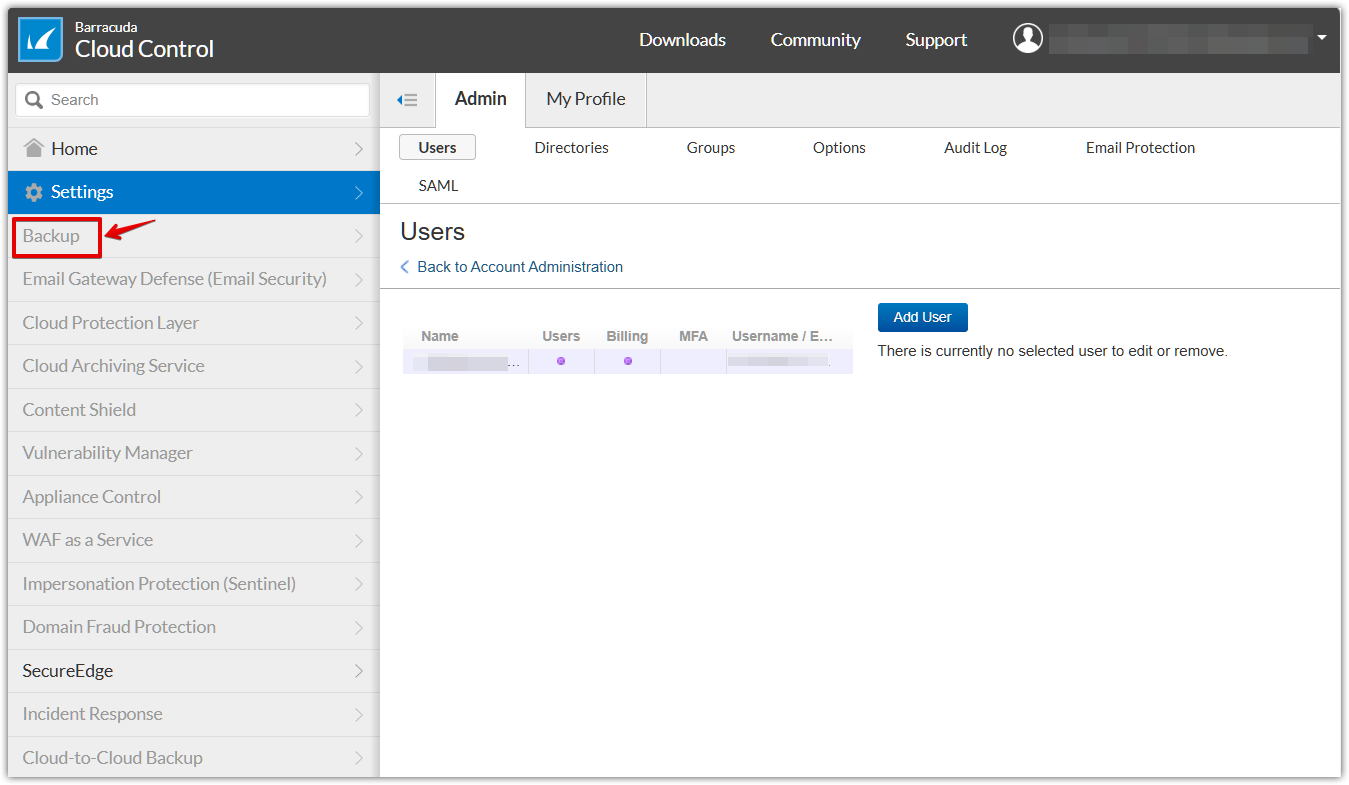Select Settings in sidebar

coord(194,192)
